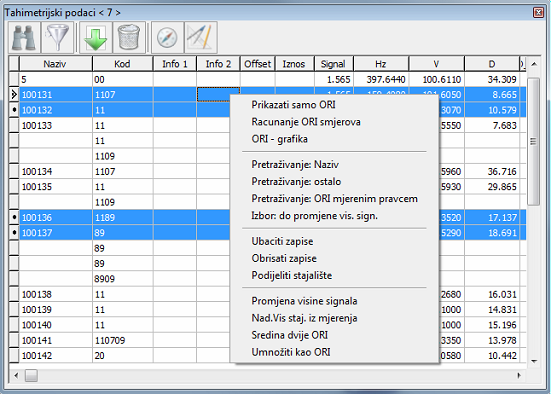Click the Info 1 column header

(x=175, y=64)
